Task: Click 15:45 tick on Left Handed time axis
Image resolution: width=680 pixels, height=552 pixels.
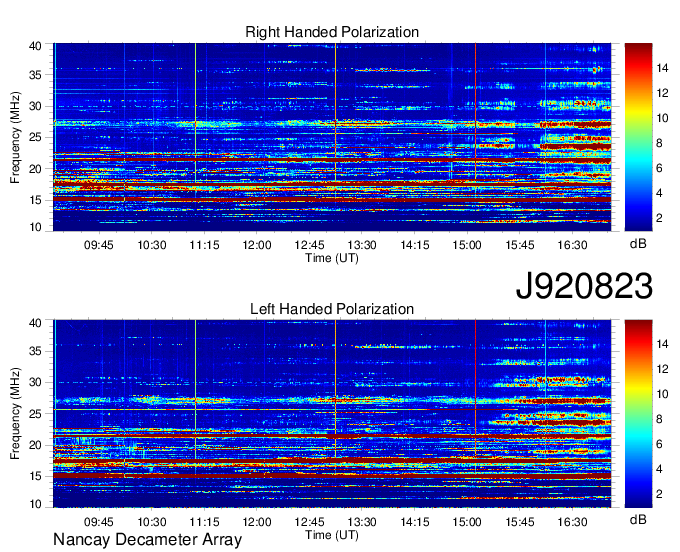Action: 520,522
